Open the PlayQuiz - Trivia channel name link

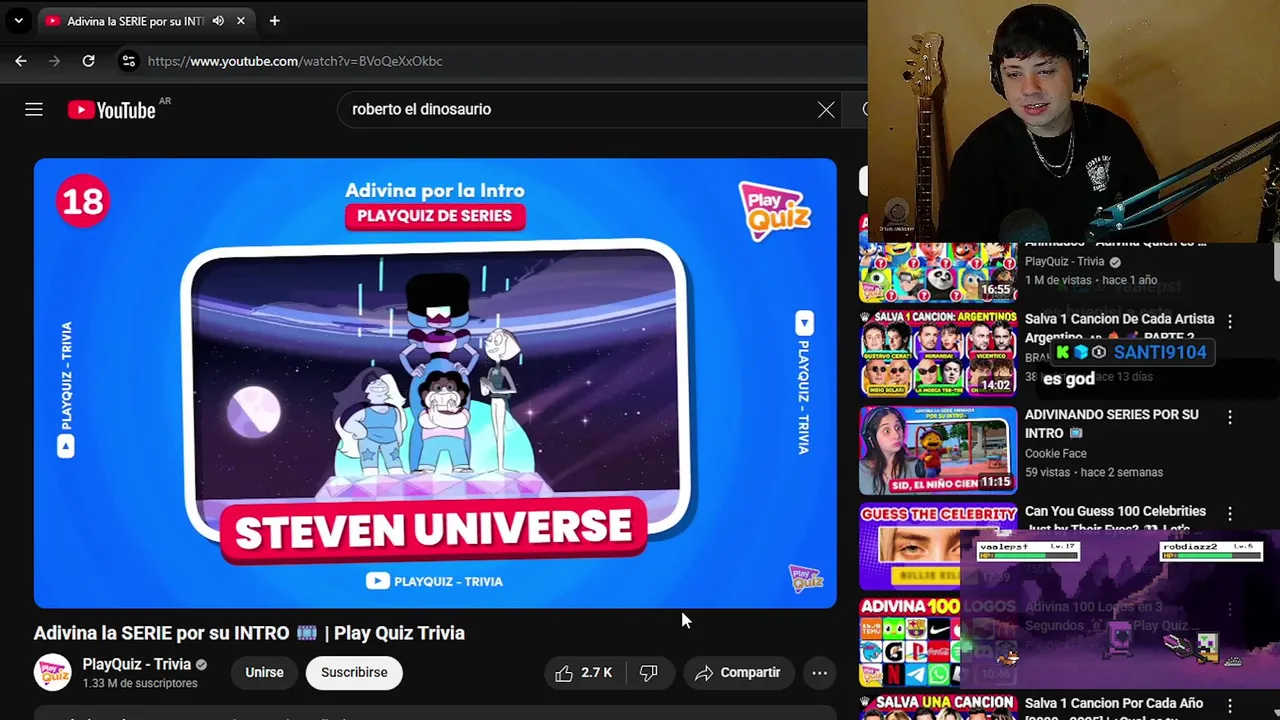(x=136, y=664)
